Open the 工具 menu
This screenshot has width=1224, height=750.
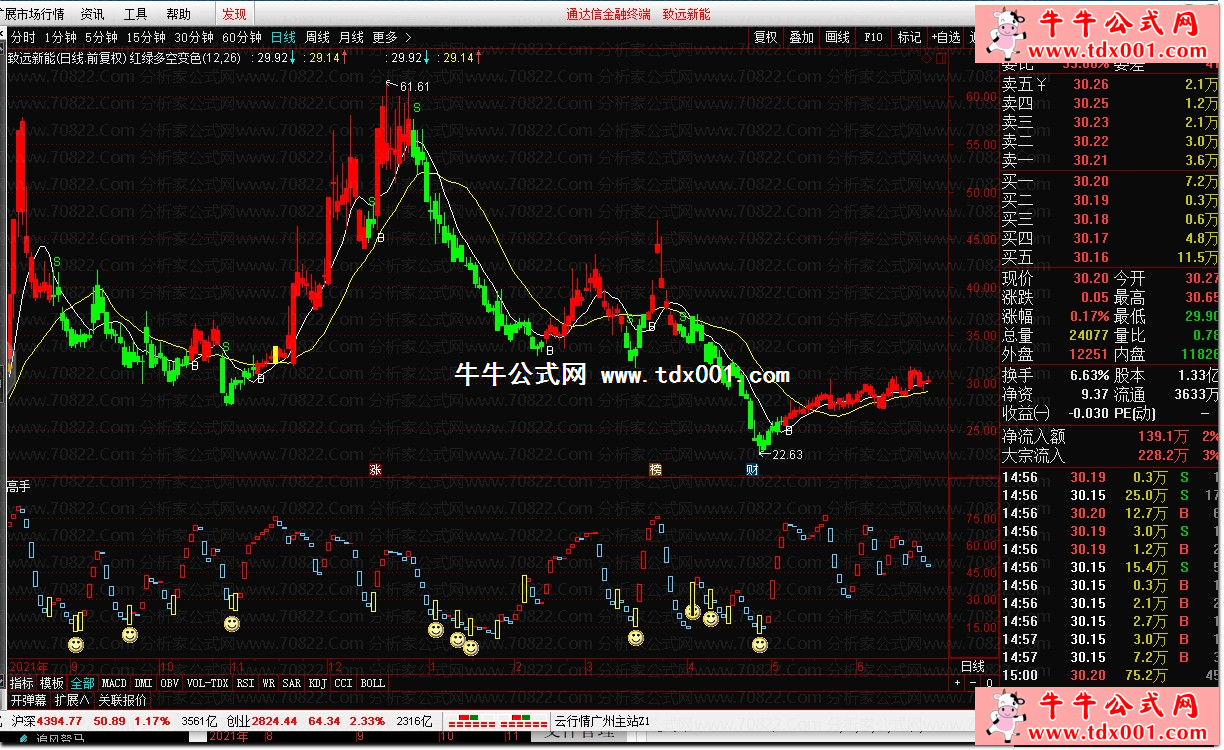[x=135, y=14]
